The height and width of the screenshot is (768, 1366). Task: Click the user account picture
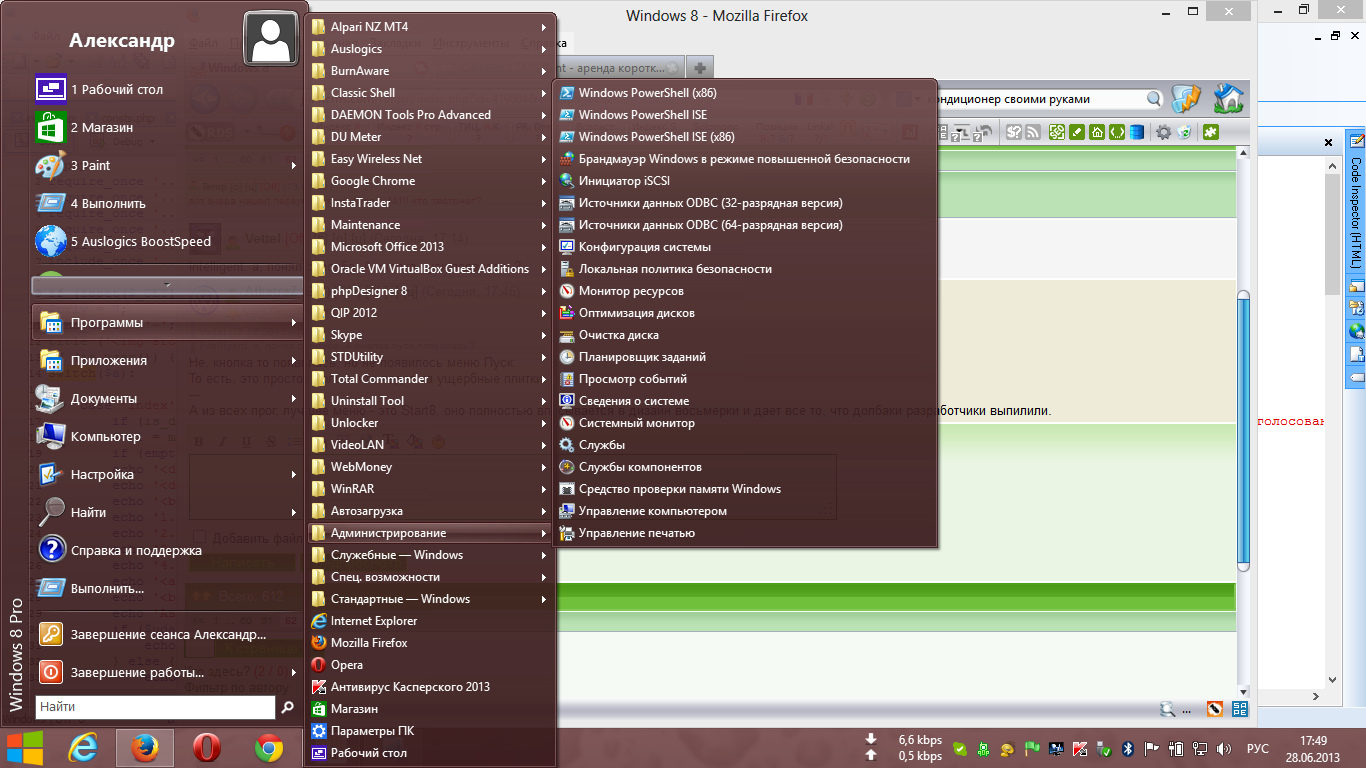coord(270,40)
